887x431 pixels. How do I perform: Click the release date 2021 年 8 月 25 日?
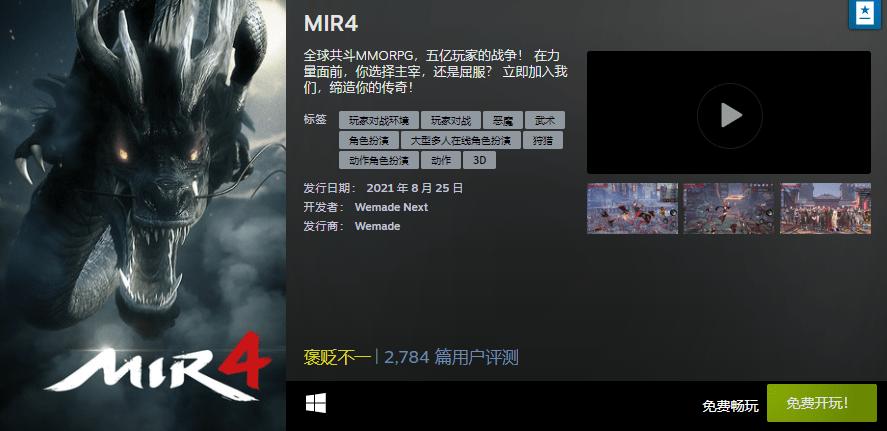[x=415, y=188]
